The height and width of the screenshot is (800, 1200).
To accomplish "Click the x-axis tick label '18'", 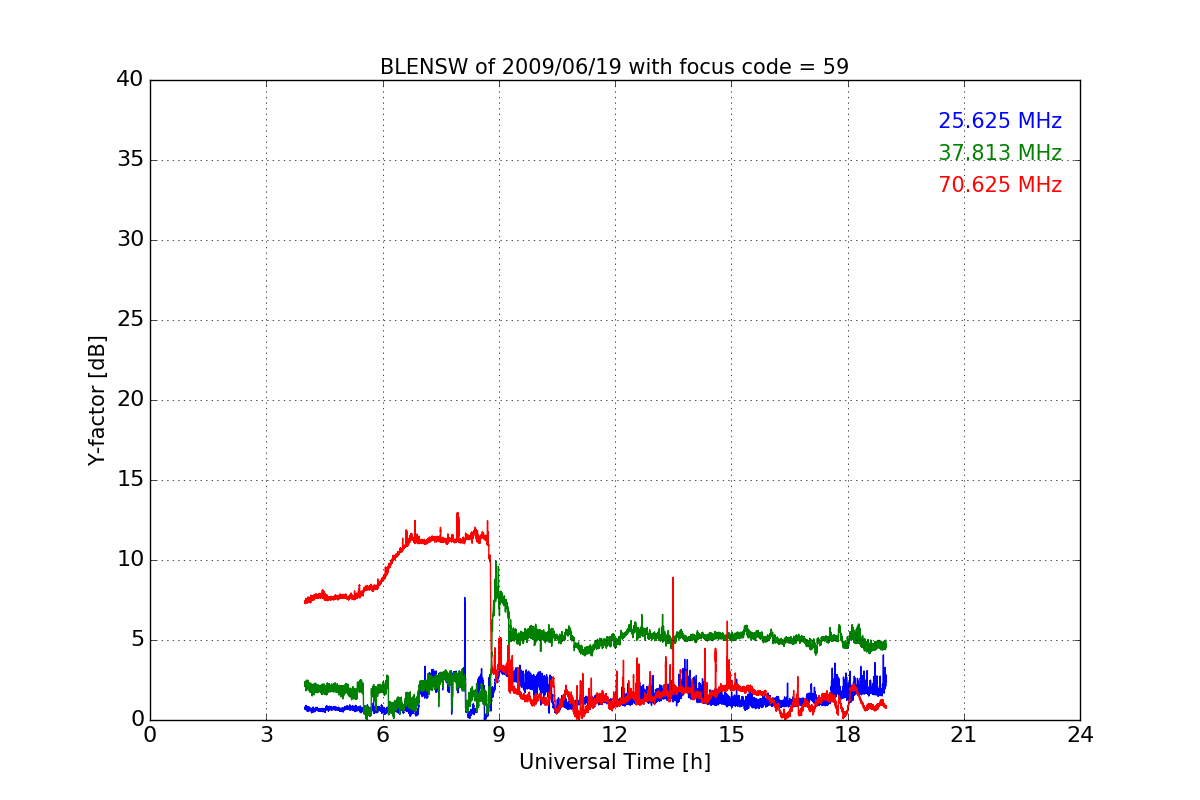I will [848, 735].
